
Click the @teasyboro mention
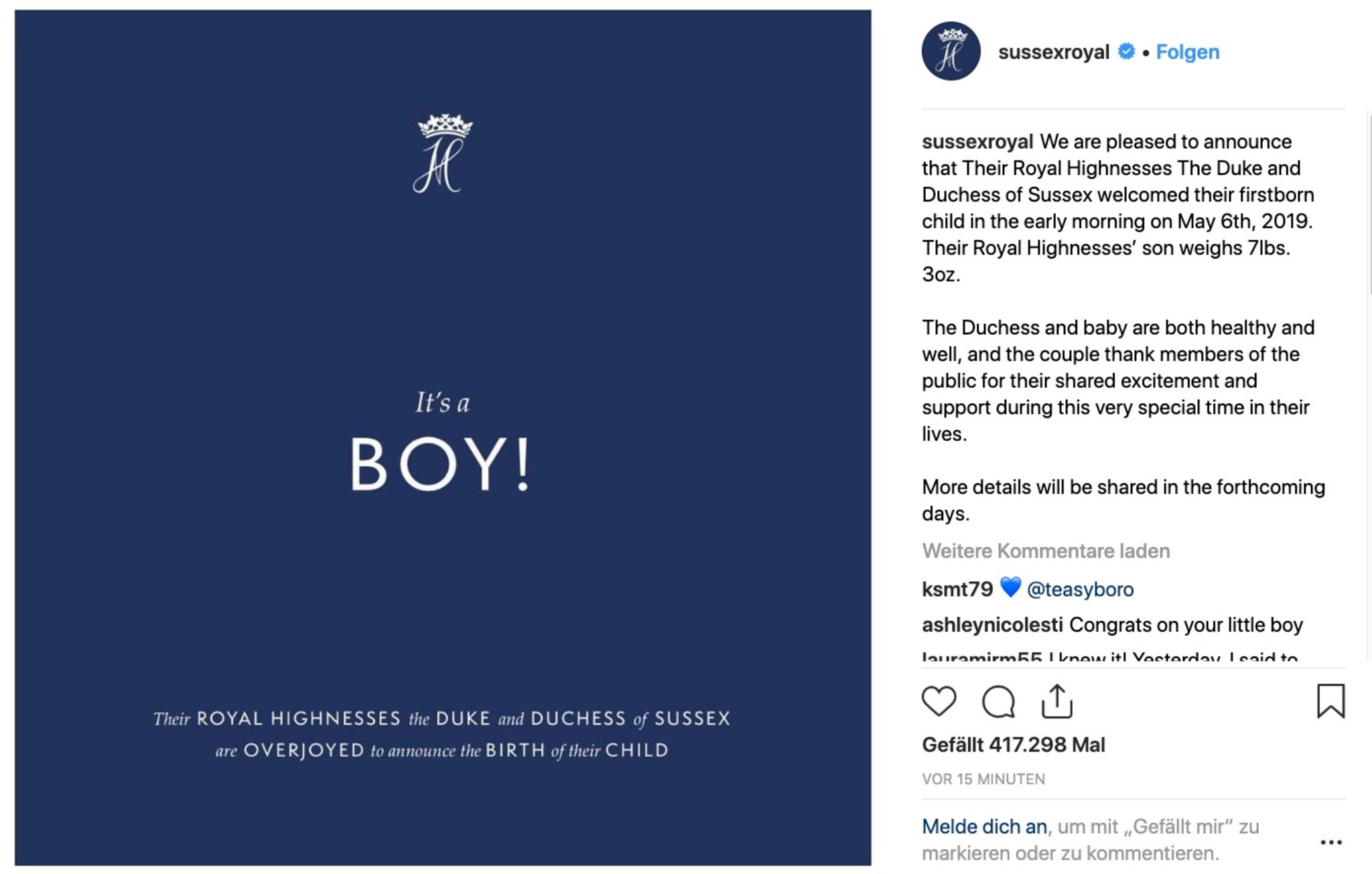pos(1080,589)
